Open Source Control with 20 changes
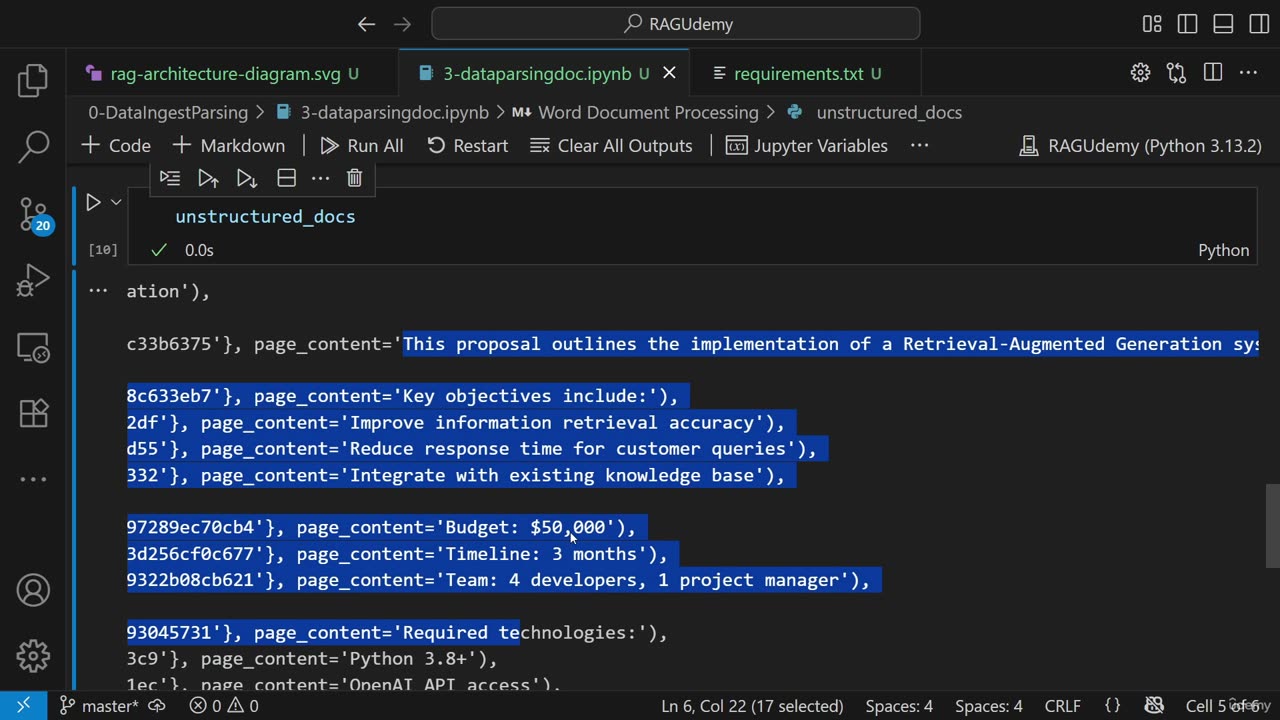1280x720 pixels. pos(33,214)
